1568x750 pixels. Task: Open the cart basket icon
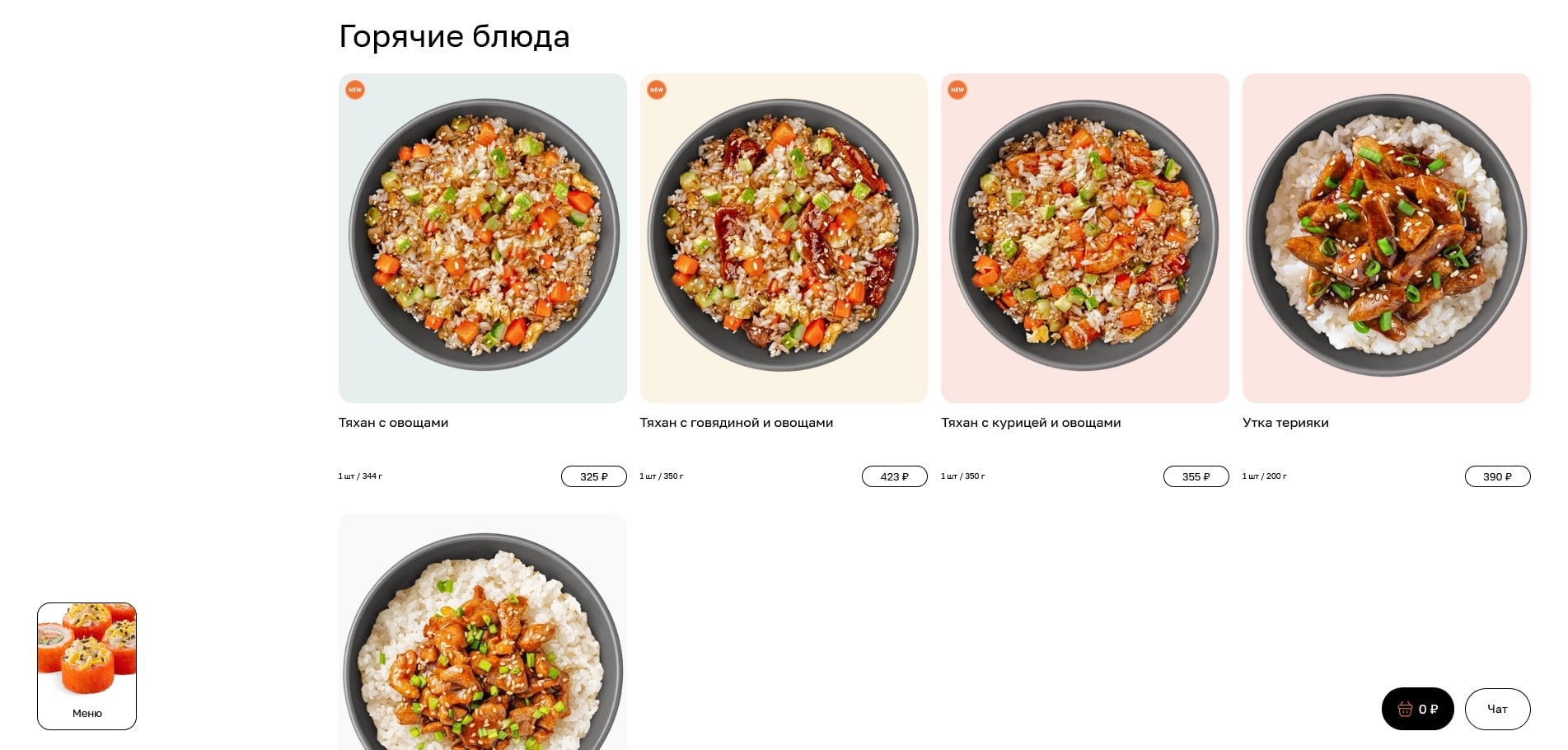click(1405, 709)
